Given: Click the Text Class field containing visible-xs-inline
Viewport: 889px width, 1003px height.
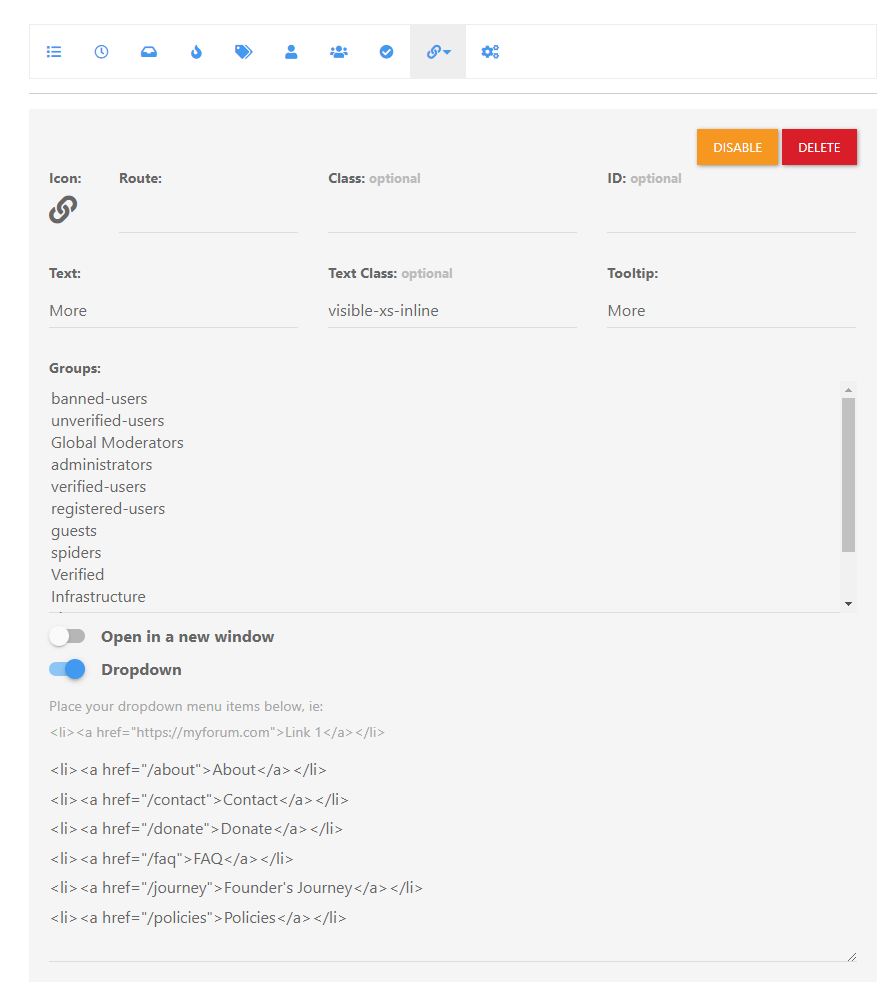Looking at the screenshot, I should [452, 311].
